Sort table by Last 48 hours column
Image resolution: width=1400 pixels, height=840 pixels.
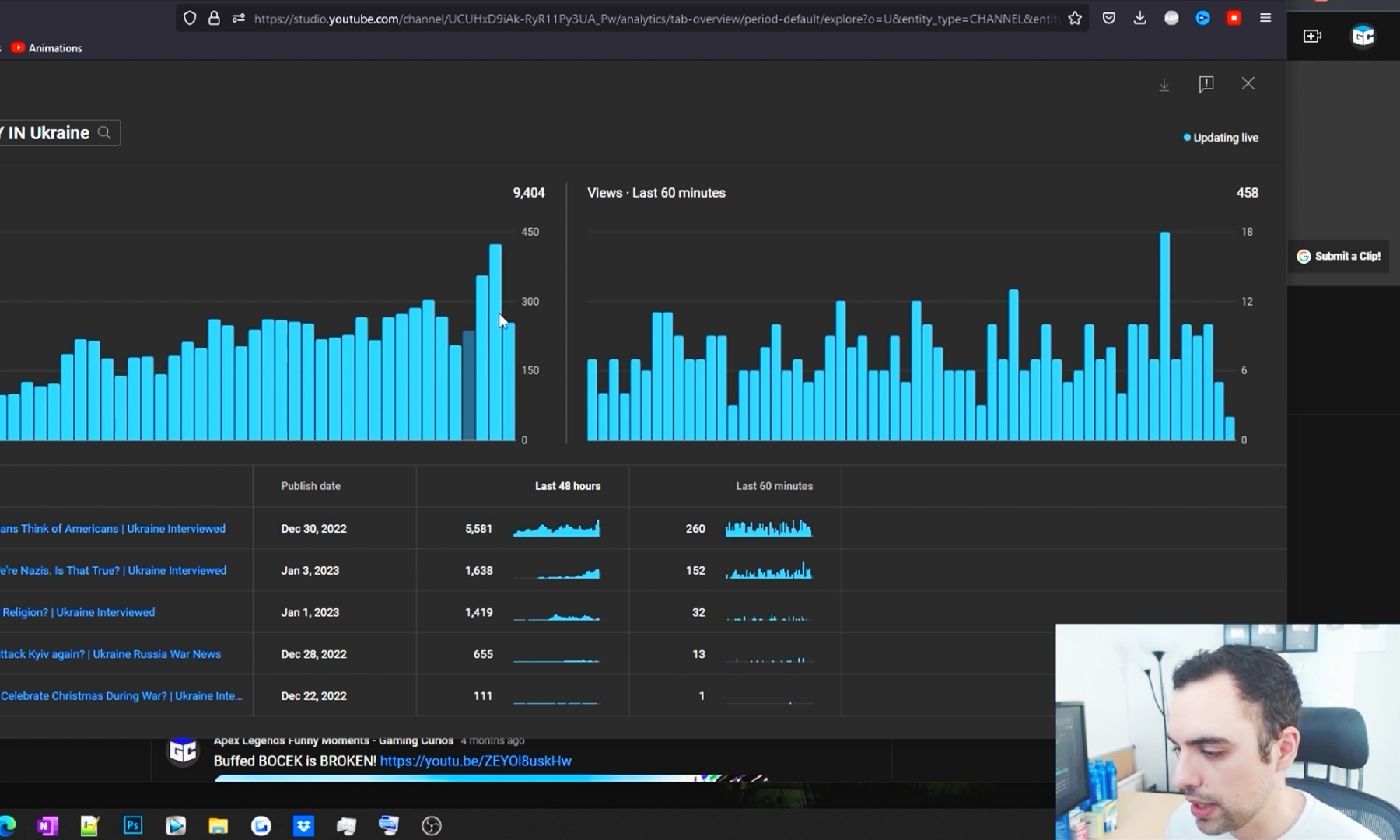point(567,486)
